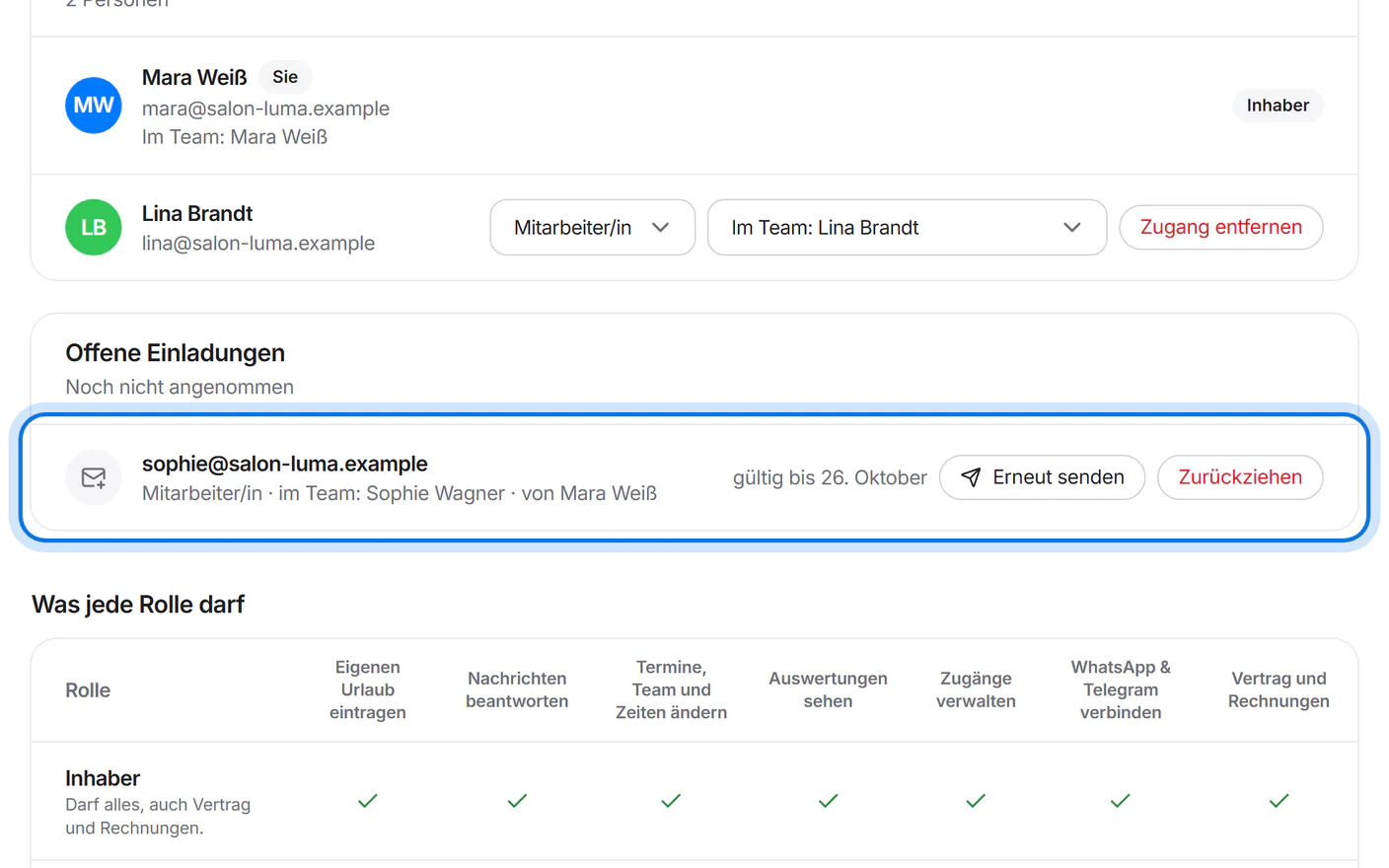
Task: Click the Rolle column header
Action: coord(88,690)
